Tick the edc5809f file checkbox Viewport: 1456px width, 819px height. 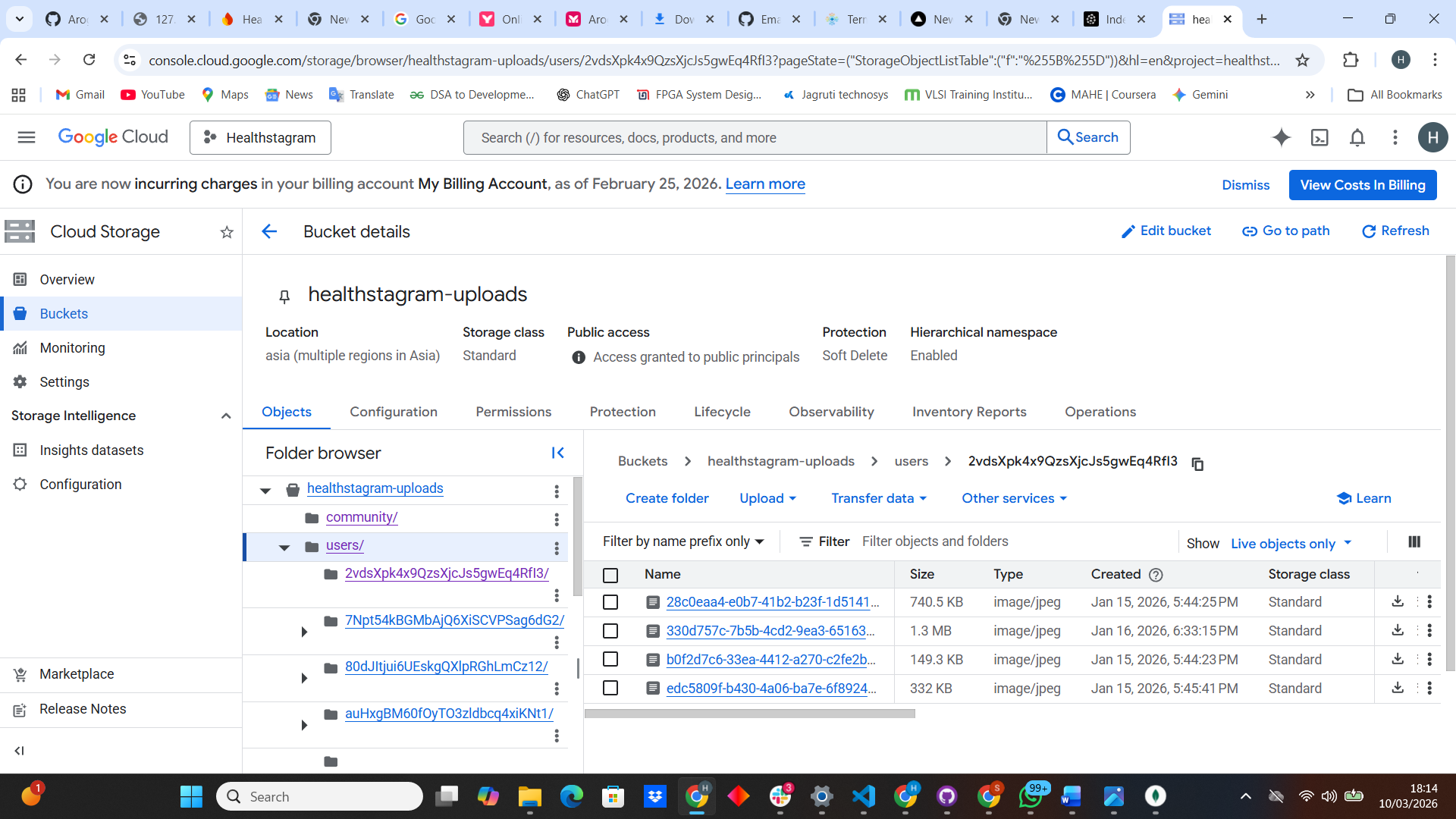610,689
